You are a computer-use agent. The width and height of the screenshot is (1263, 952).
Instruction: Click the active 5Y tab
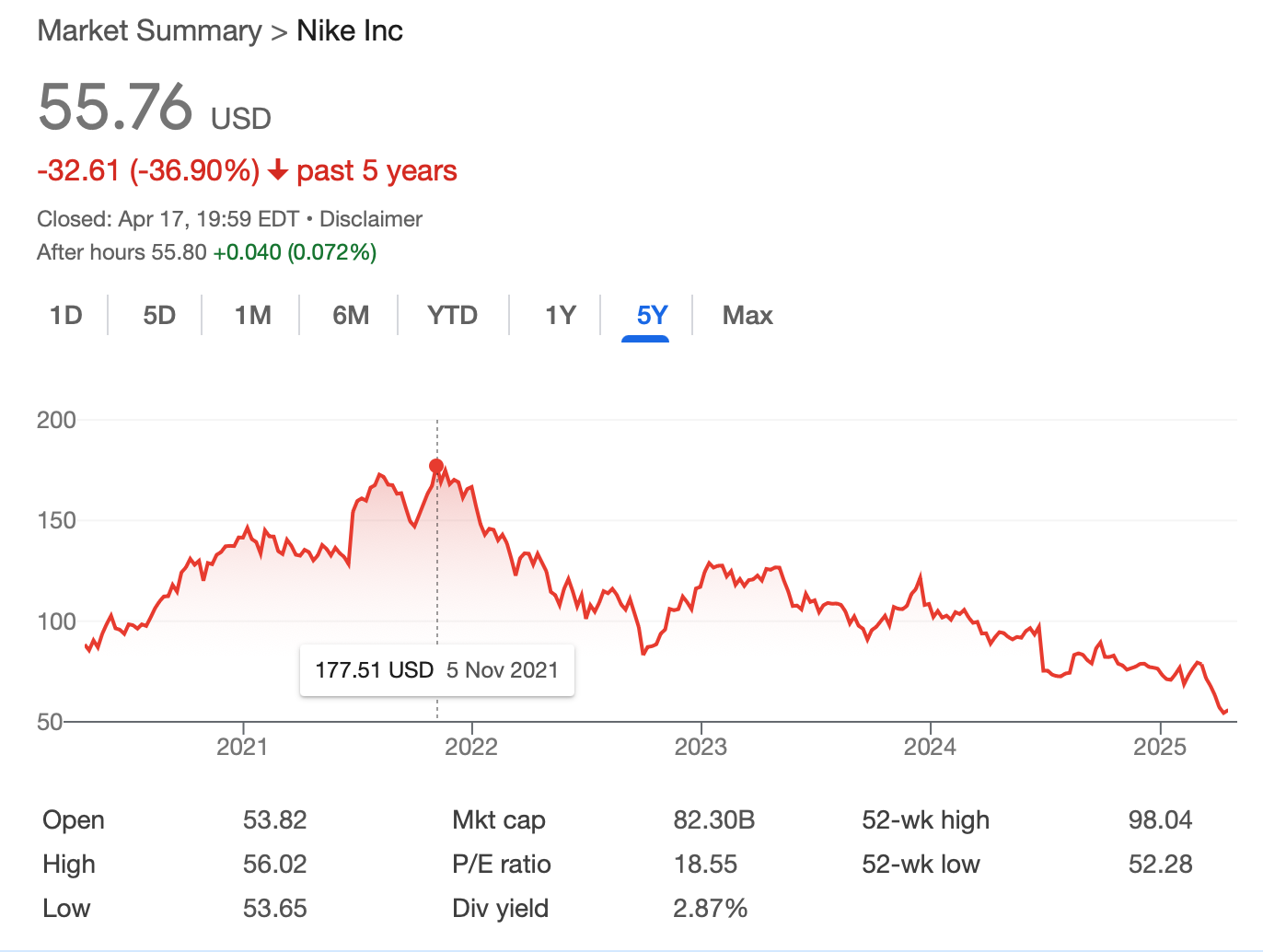click(652, 316)
